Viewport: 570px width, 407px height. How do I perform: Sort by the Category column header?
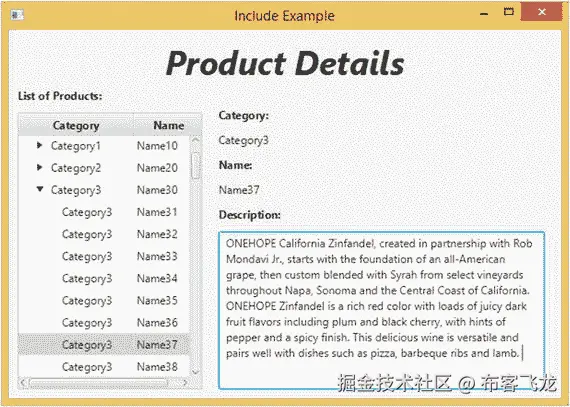pos(76,125)
